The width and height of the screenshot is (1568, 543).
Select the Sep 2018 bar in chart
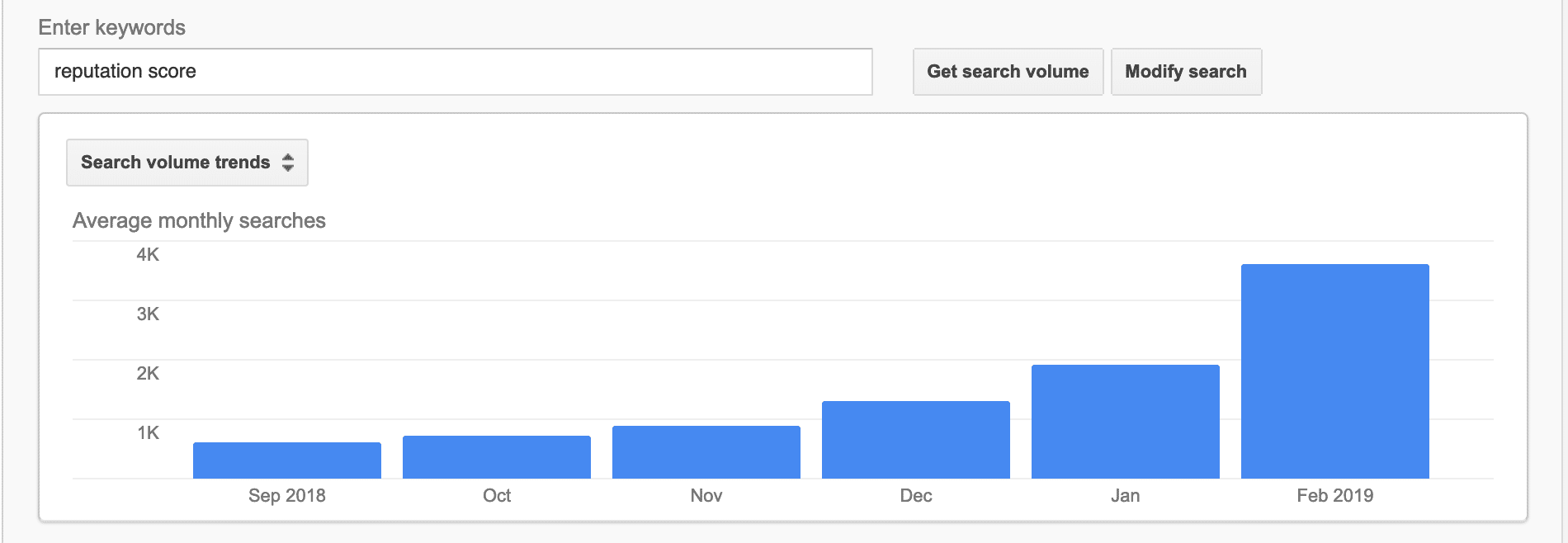pos(287,460)
